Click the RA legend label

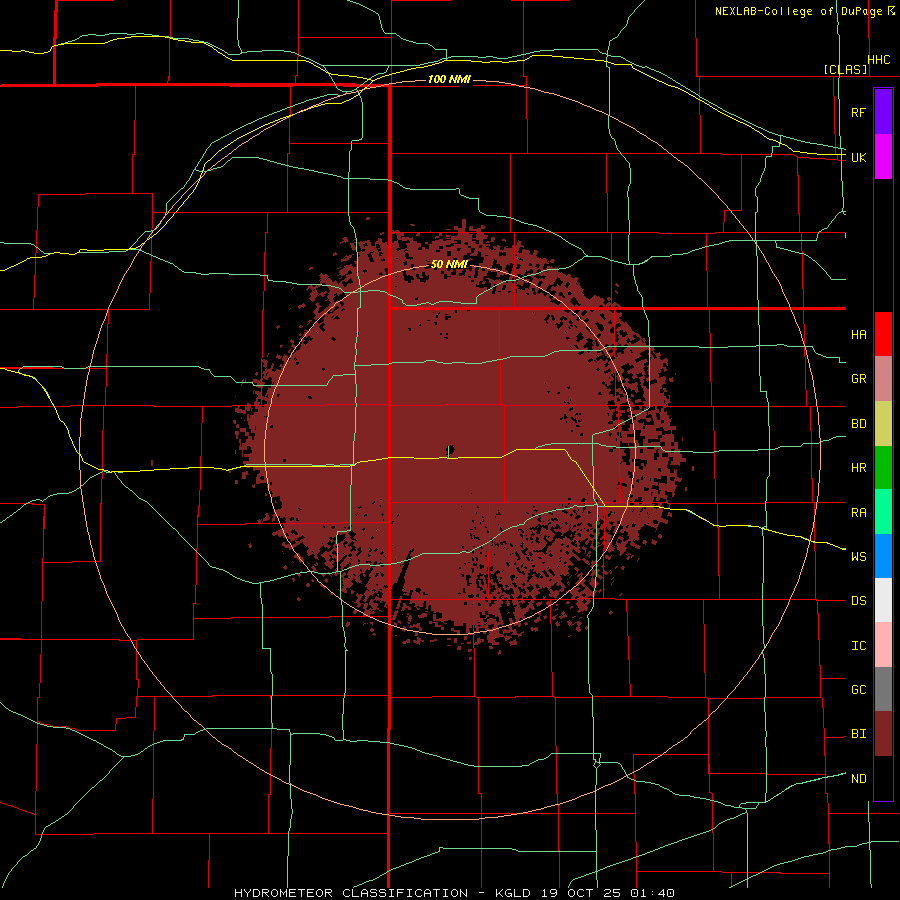coord(858,513)
